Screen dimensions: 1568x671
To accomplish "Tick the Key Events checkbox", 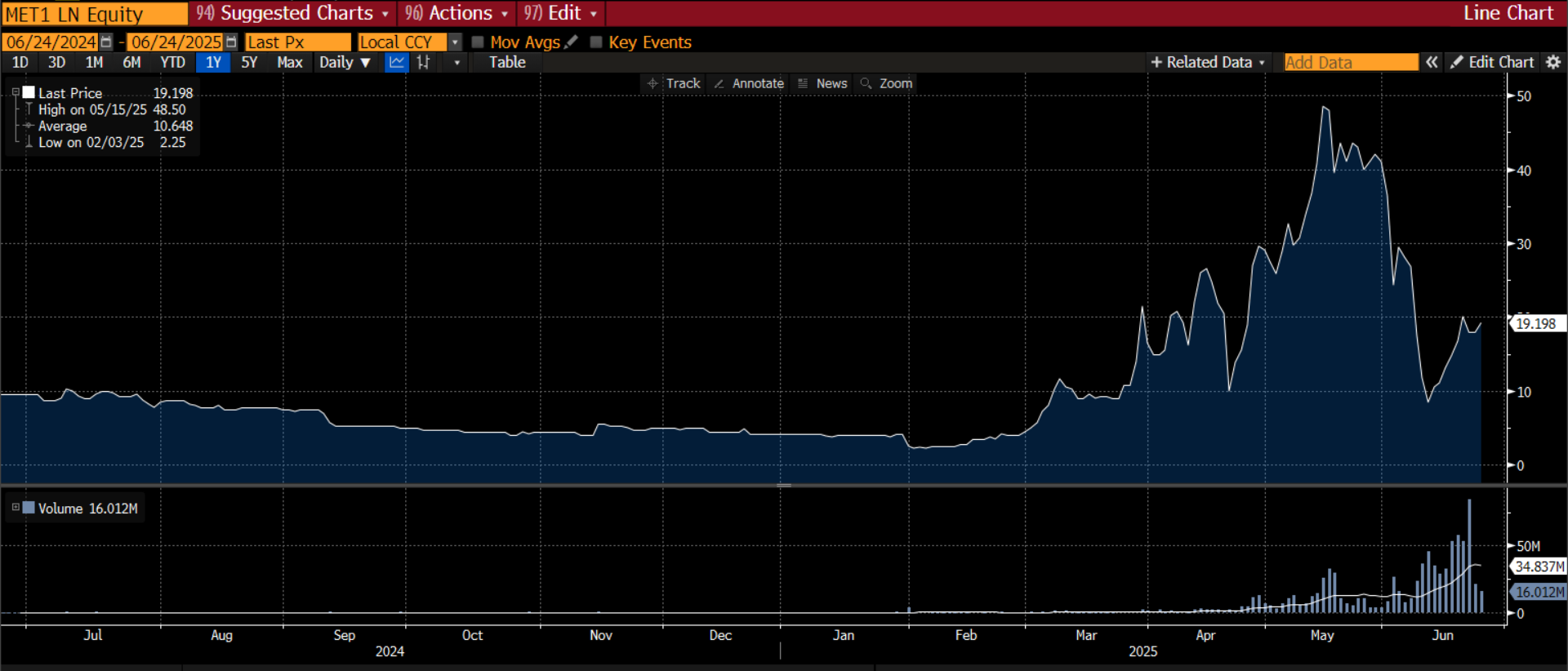I will pos(596,42).
